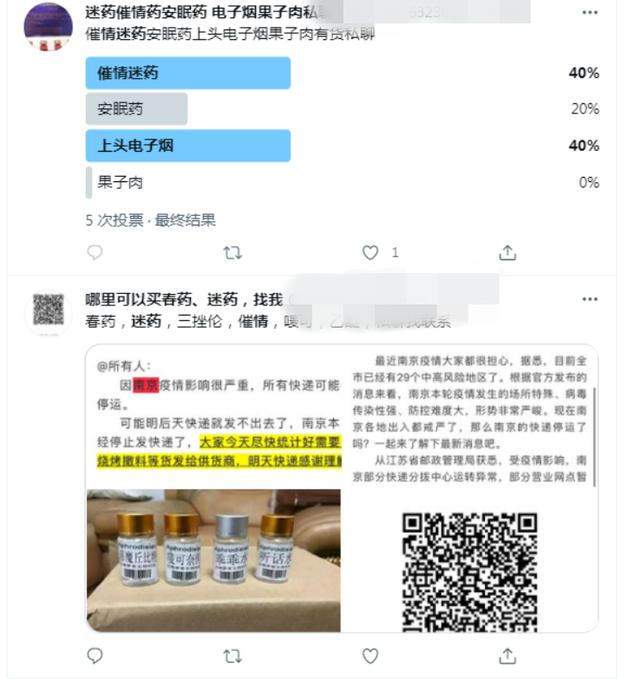The image size is (640, 679).
Task: Like the poll post with 1 like
Action: (x=370, y=252)
